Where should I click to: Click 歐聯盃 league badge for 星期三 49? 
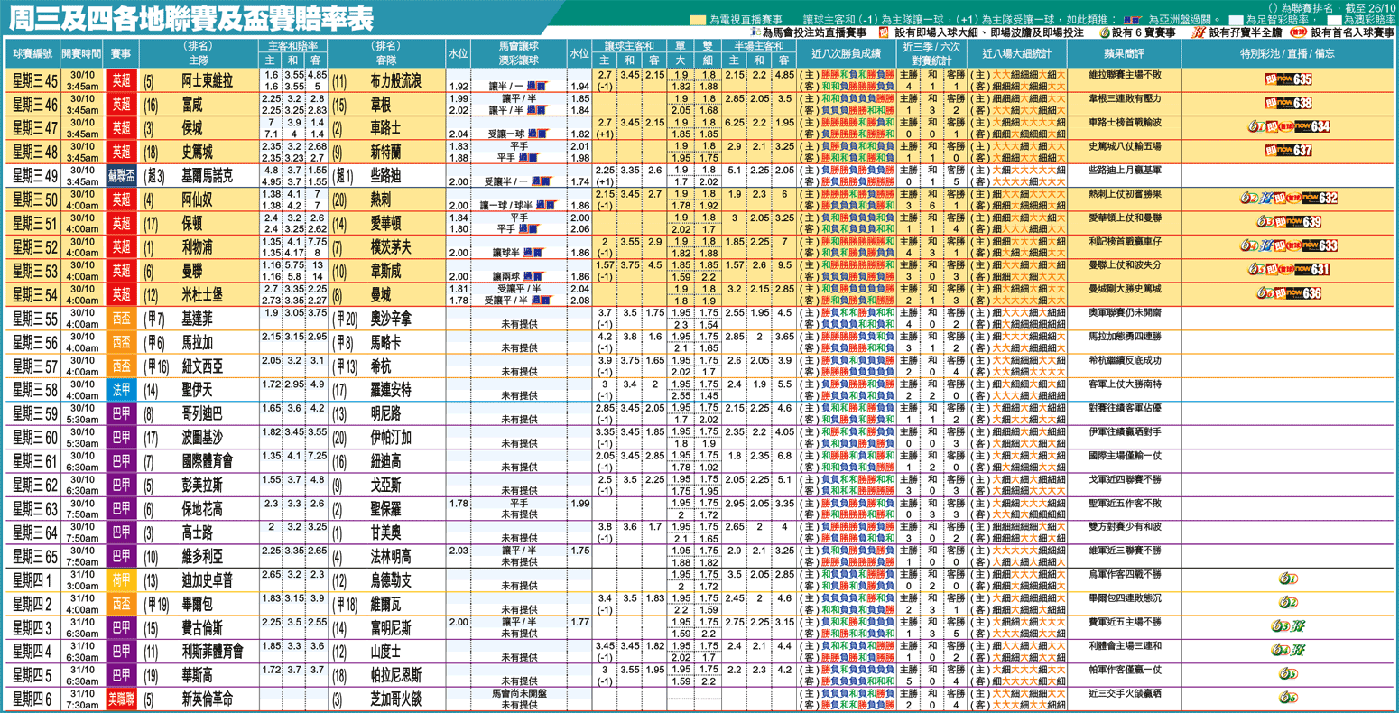(x=121, y=175)
